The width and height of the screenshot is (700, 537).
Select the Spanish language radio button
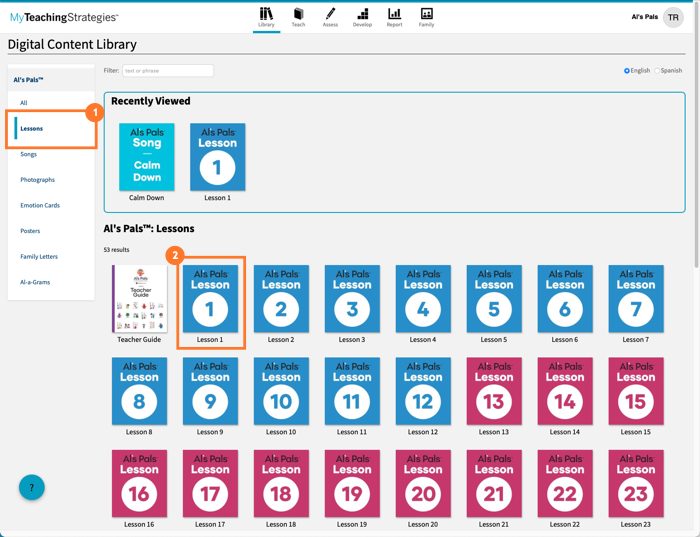point(657,71)
